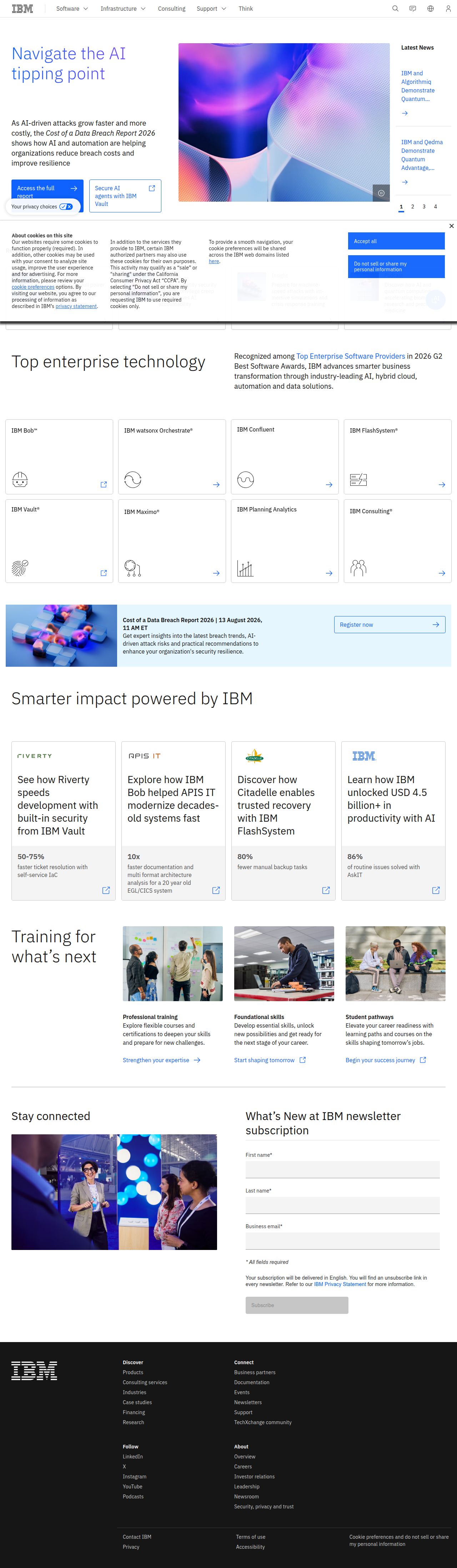Screen dimensions: 457x1568
Task: Click the Business email input field
Action: [x=343, y=1241]
